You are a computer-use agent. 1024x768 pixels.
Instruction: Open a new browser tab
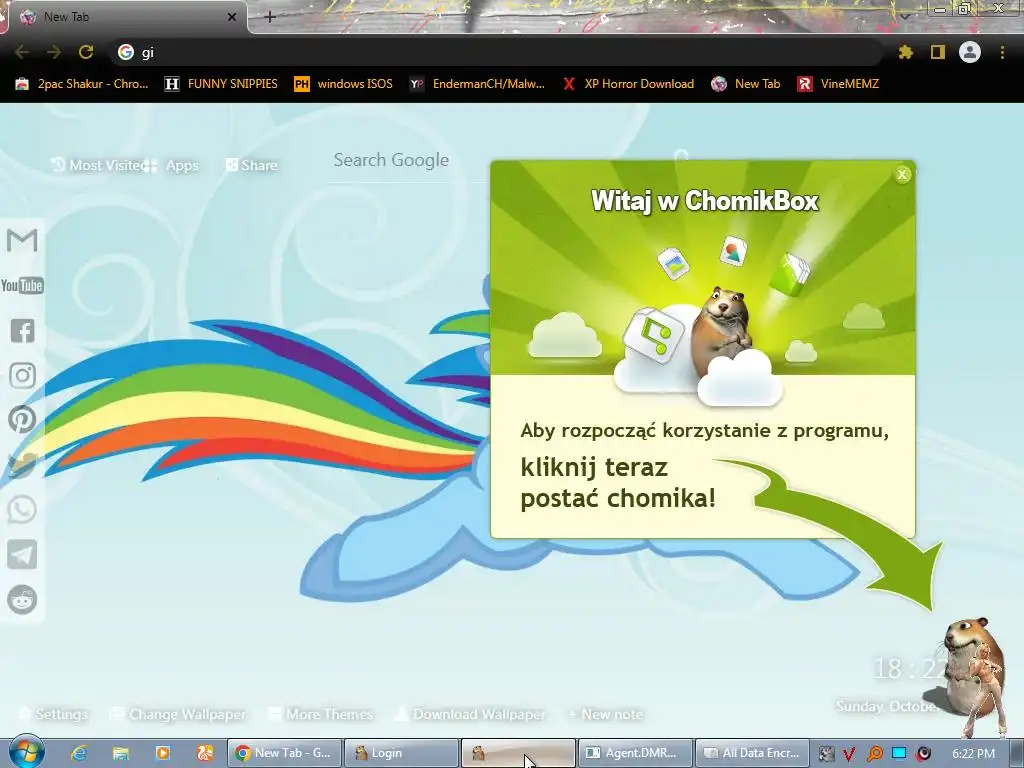pyautogui.click(x=270, y=17)
